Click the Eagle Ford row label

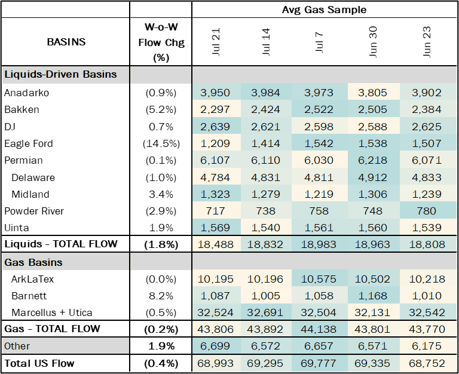point(29,144)
